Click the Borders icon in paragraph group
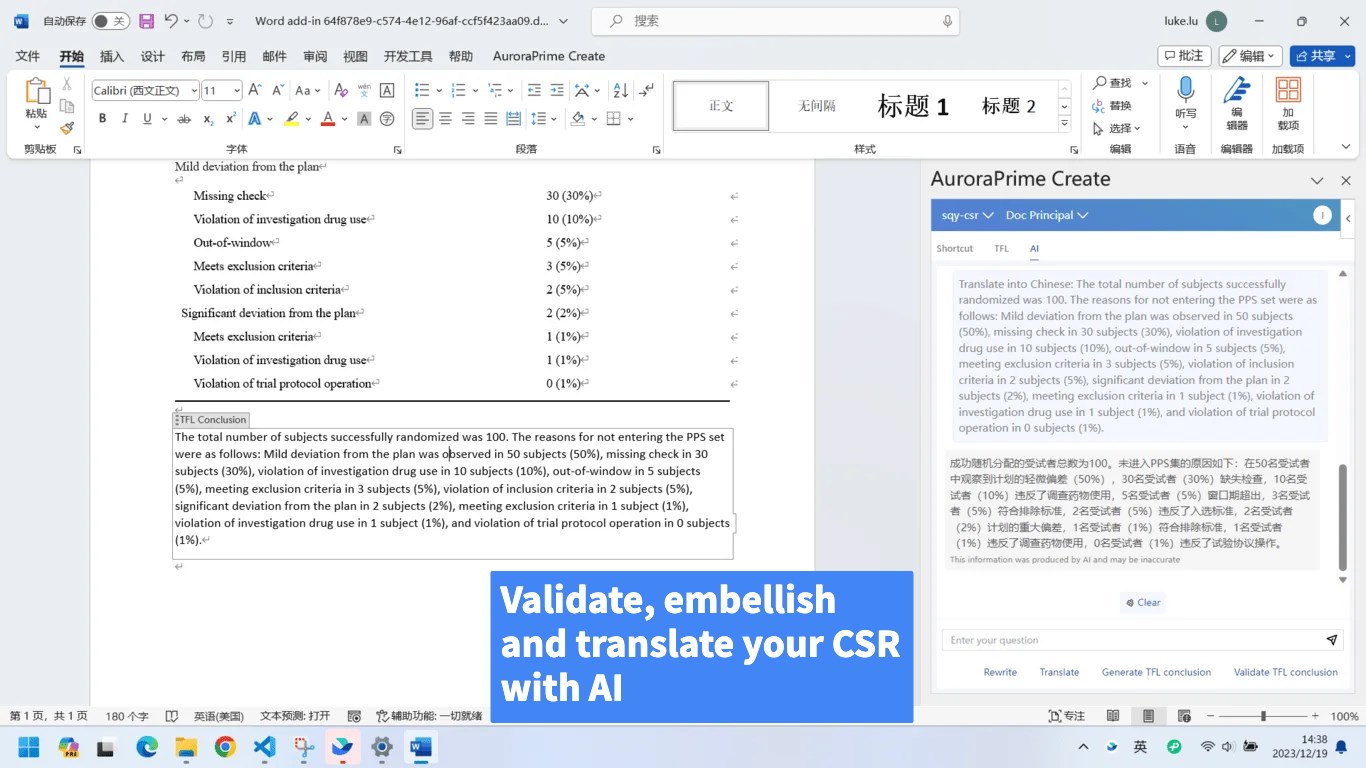The image size is (1366, 768). click(x=614, y=119)
